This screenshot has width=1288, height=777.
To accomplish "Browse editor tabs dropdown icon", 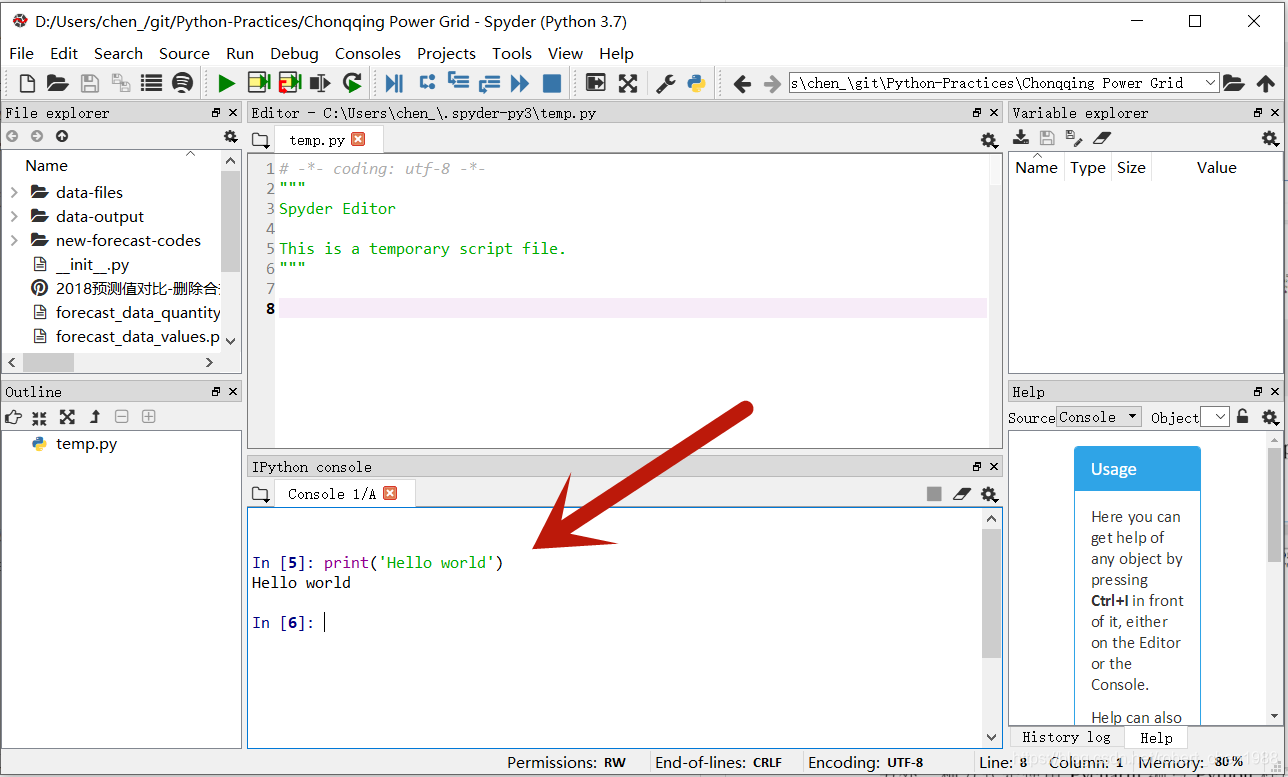I will click(x=260, y=141).
